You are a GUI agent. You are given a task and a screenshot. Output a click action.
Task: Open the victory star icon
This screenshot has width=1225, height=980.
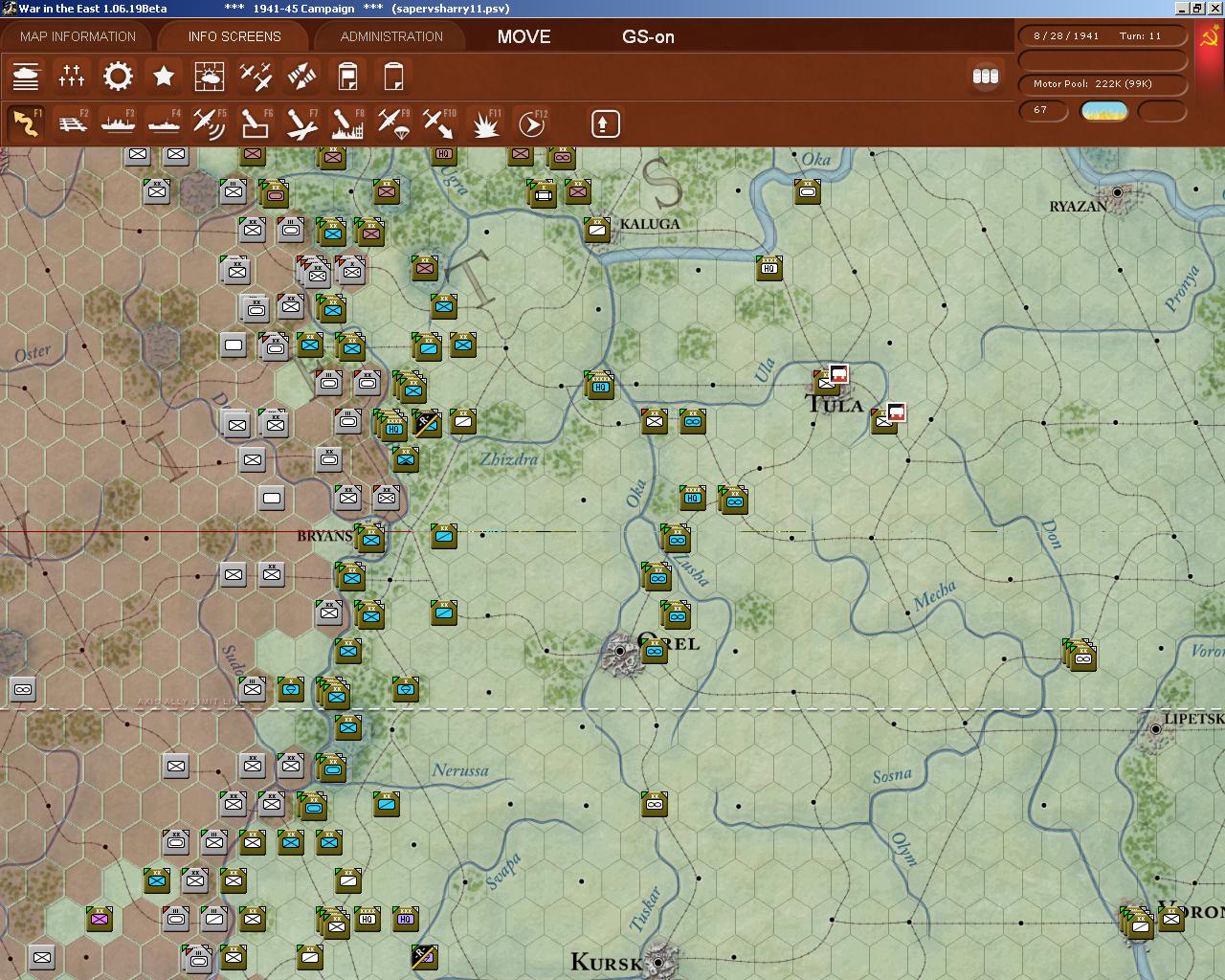tap(164, 76)
